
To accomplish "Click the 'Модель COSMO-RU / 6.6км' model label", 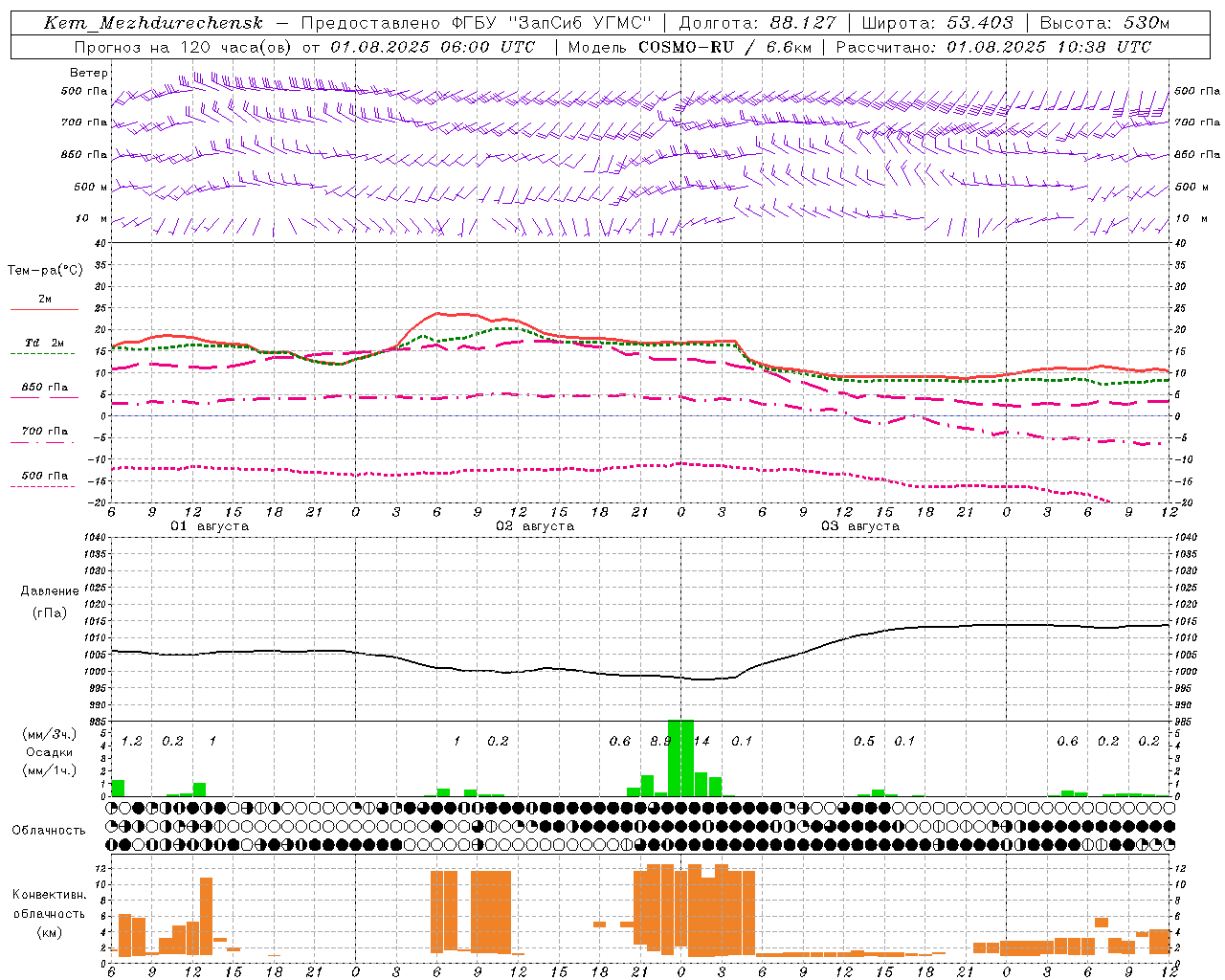I will (x=689, y=47).
